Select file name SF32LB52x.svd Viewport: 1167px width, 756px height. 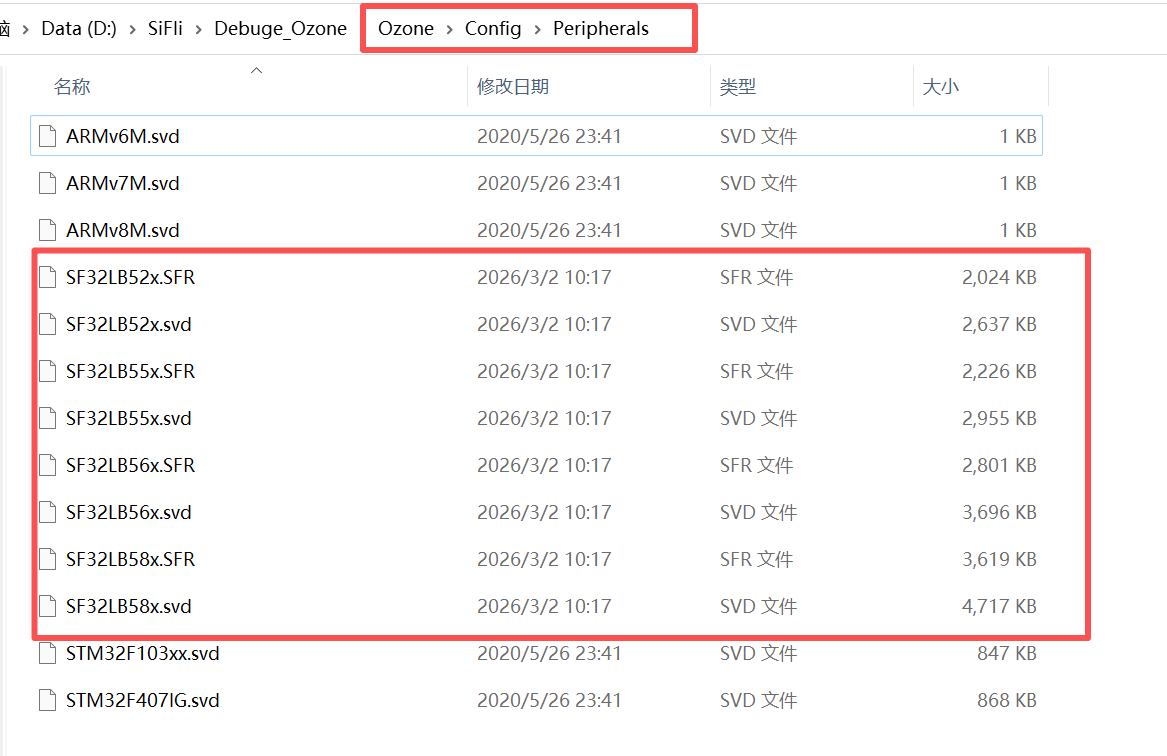pyautogui.click(x=129, y=324)
